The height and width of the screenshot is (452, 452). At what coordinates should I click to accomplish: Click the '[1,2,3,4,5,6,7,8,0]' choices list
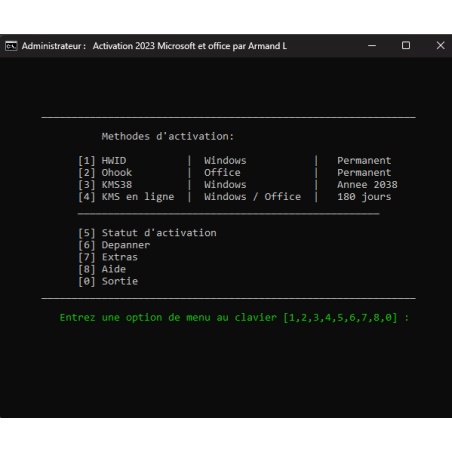point(340,317)
